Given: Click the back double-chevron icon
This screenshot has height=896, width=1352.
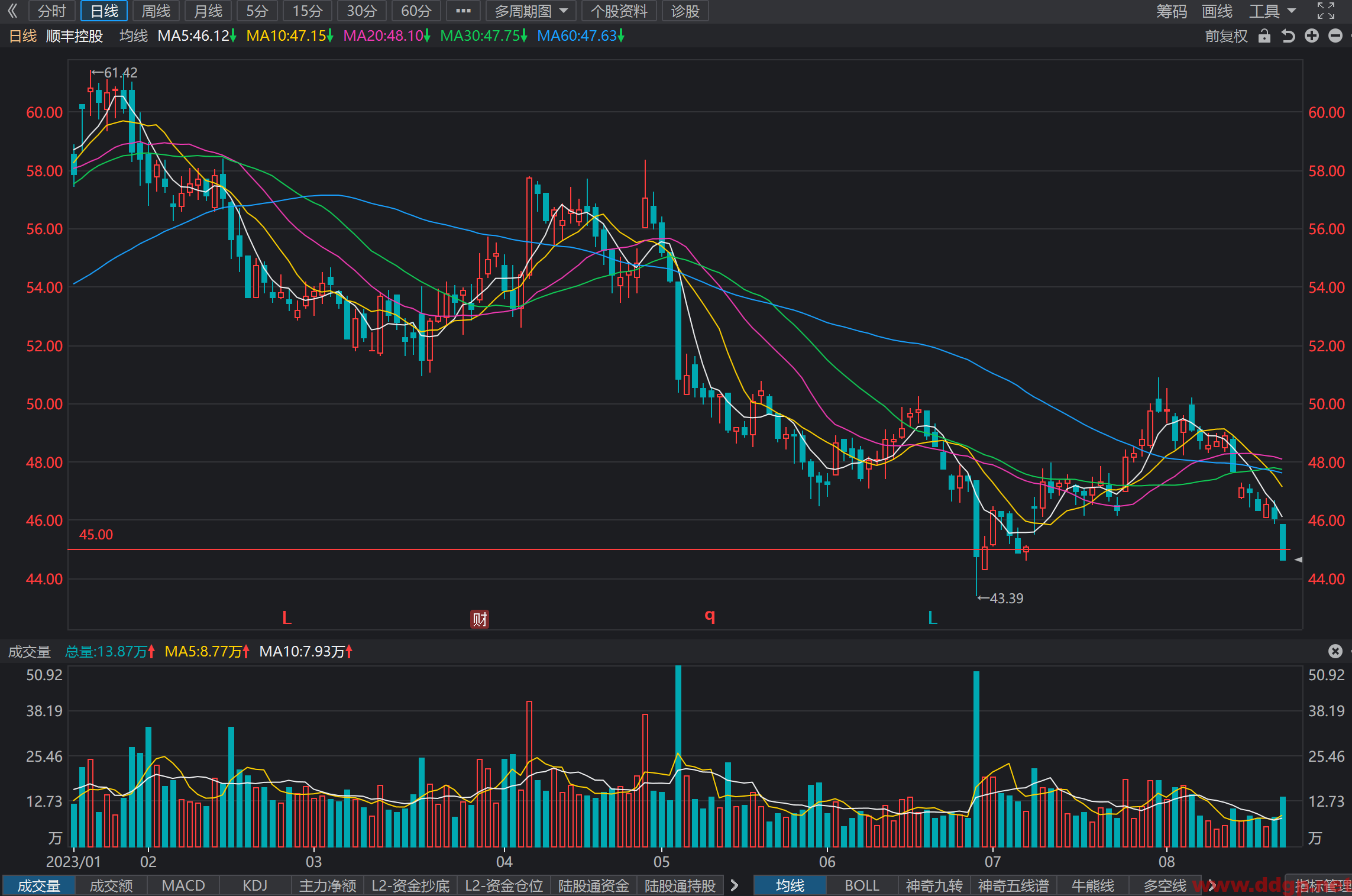Looking at the screenshot, I should click(x=12, y=11).
